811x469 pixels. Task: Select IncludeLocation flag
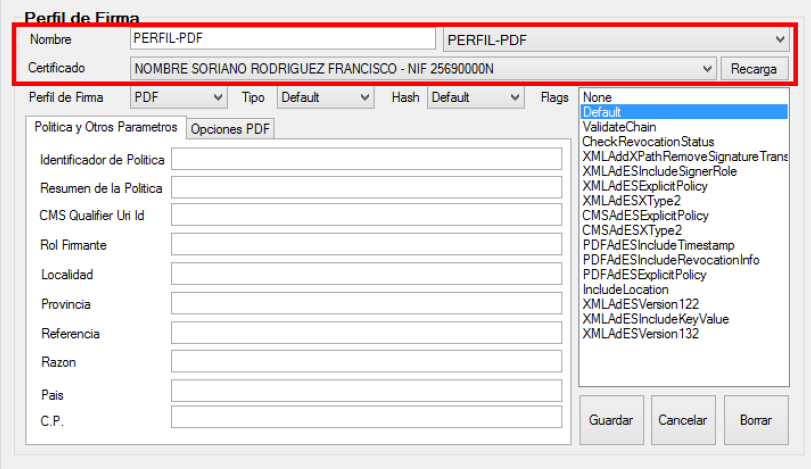684,290
